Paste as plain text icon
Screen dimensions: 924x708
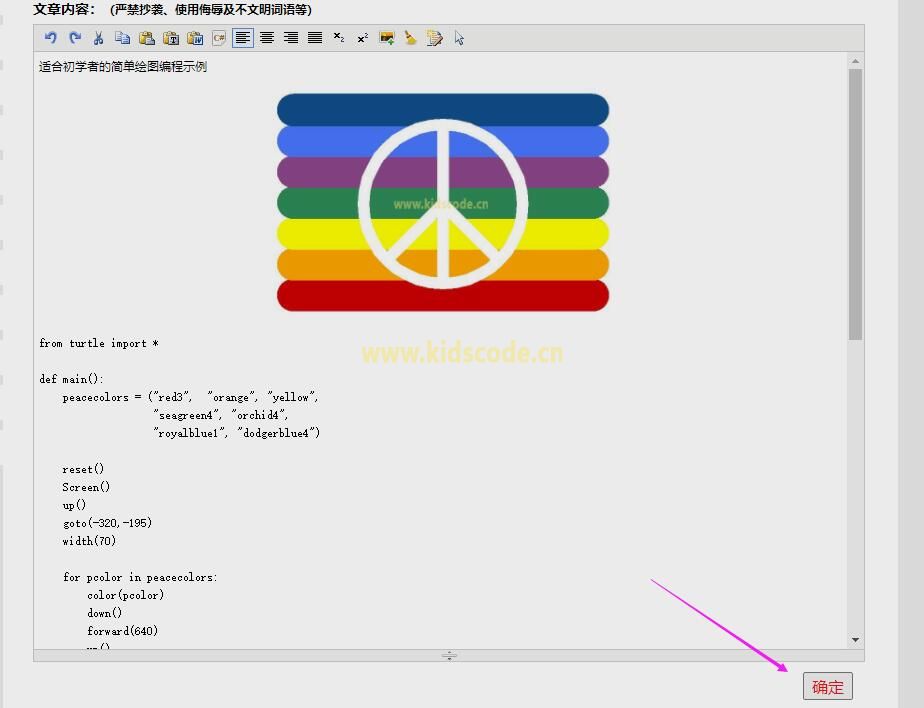point(171,38)
